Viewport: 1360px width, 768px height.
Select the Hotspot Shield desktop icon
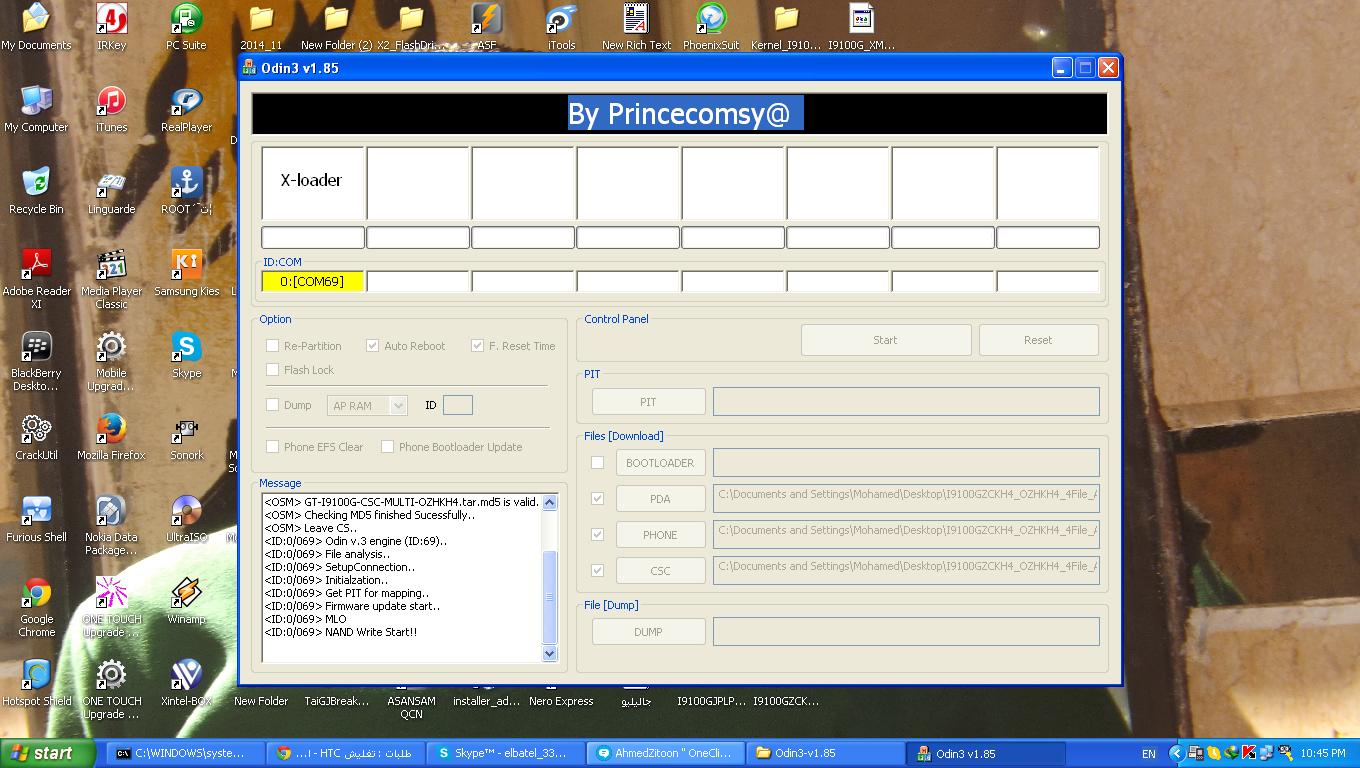point(37,683)
